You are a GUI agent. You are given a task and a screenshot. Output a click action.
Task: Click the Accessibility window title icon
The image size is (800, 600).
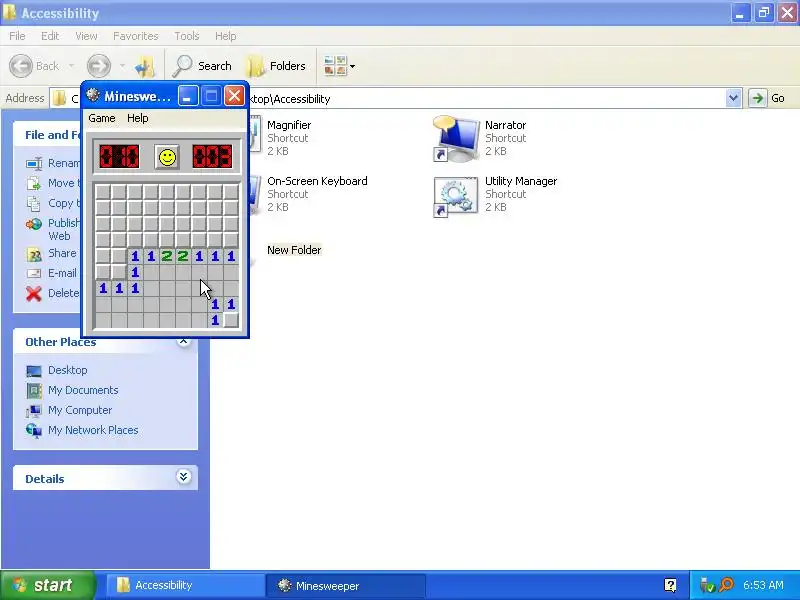click(x=9, y=12)
